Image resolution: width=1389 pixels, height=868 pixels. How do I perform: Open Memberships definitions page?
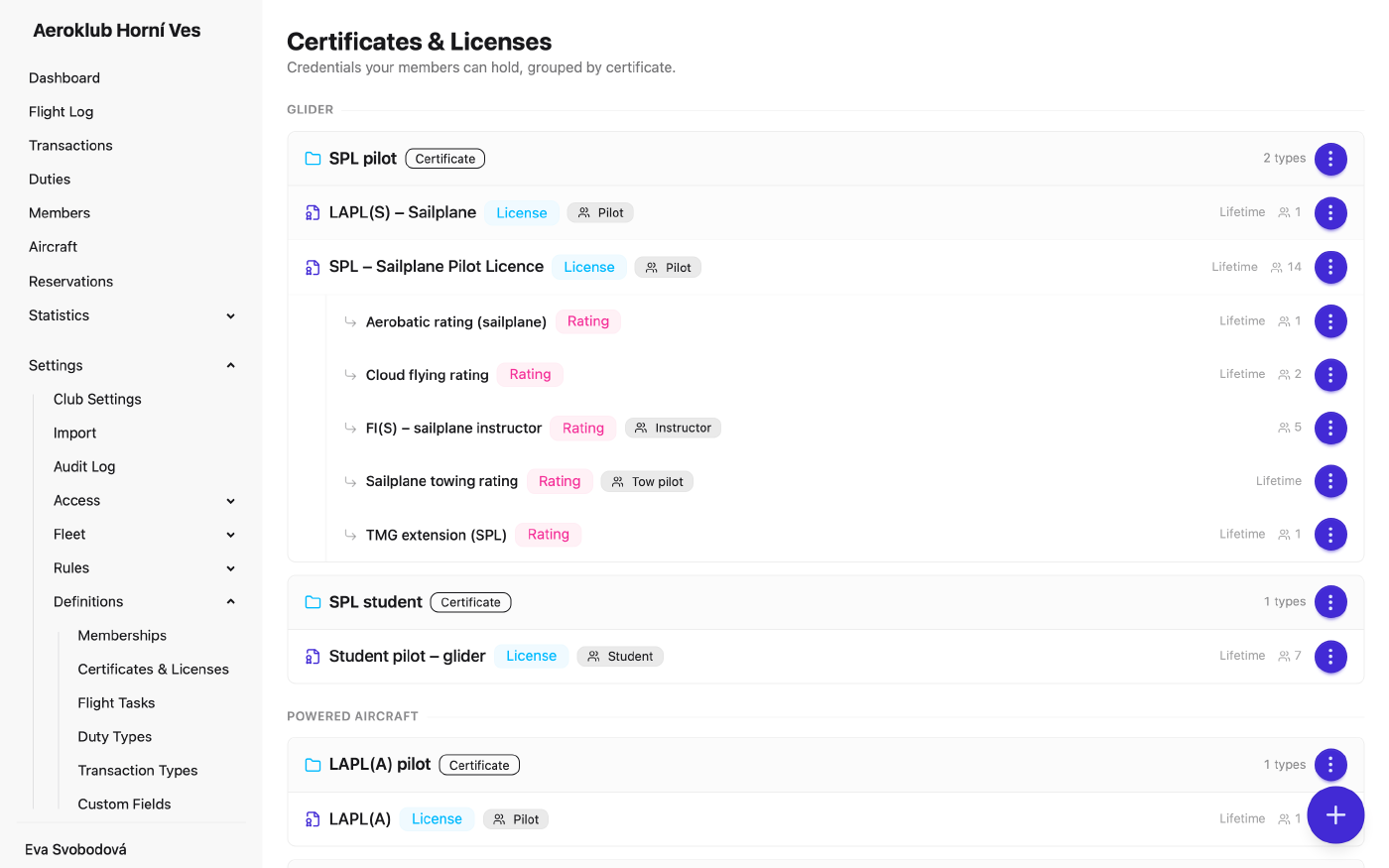pos(122,636)
